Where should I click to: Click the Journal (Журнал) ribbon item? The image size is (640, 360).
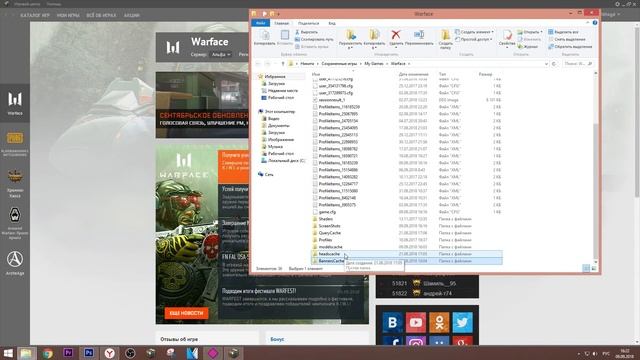(x=527, y=47)
